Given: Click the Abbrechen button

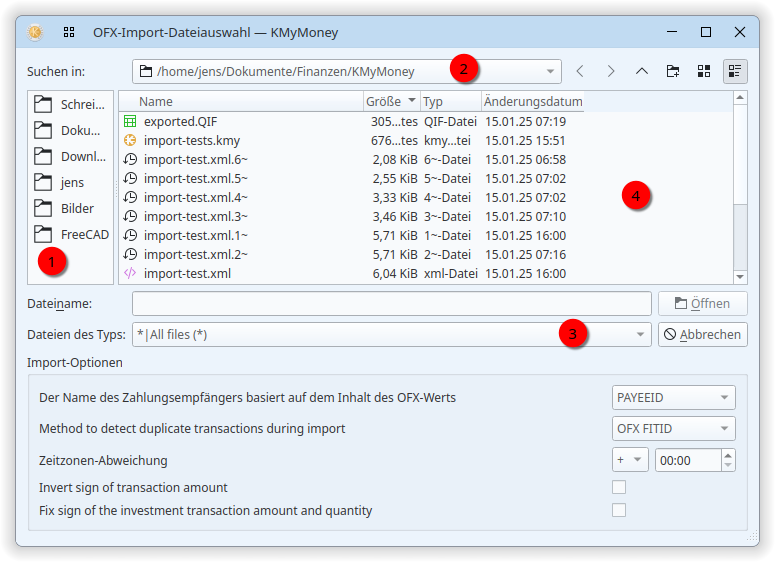Looking at the screenshot, I should [702, 335].
